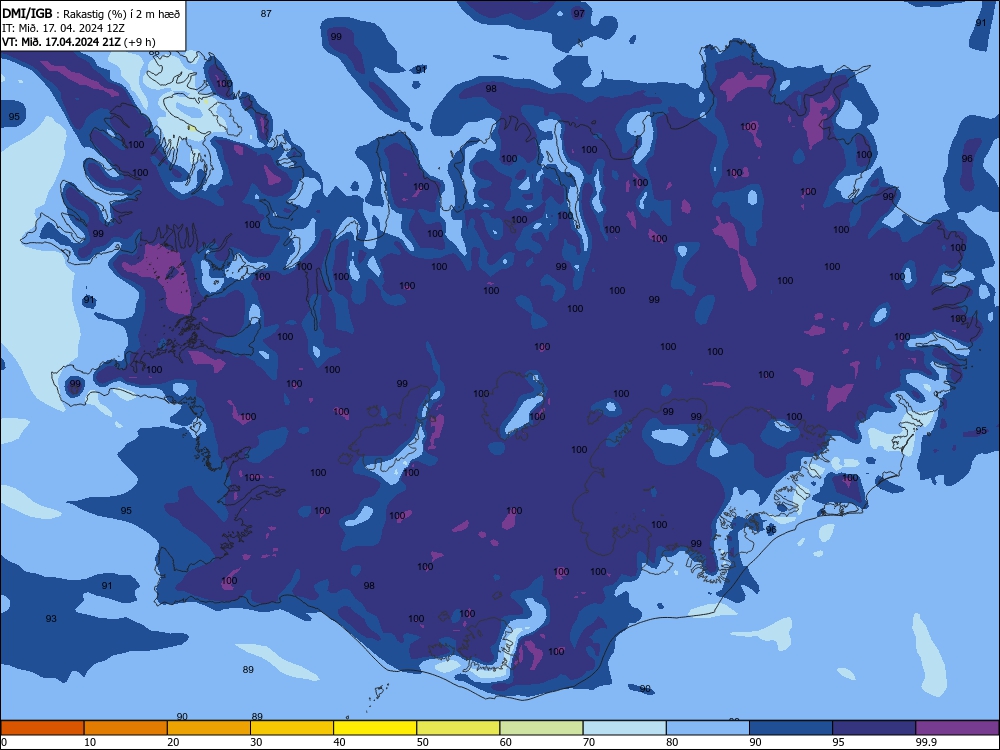The height and width of the screenshot is (750, 1000).
Task: Click the legend scale label "80"
Action: [672, 742]
